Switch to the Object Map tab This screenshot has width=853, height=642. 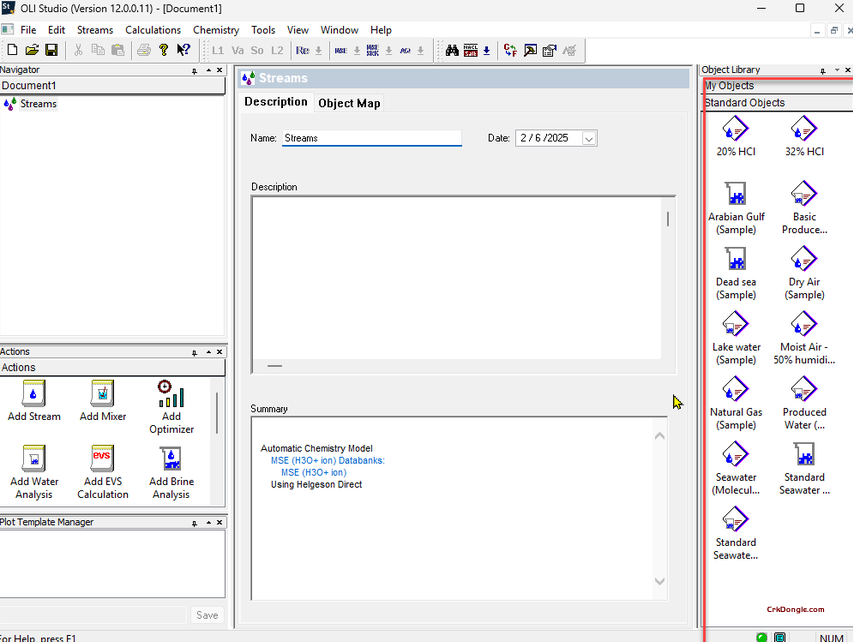pyautogui.click(x=349, y=103)
